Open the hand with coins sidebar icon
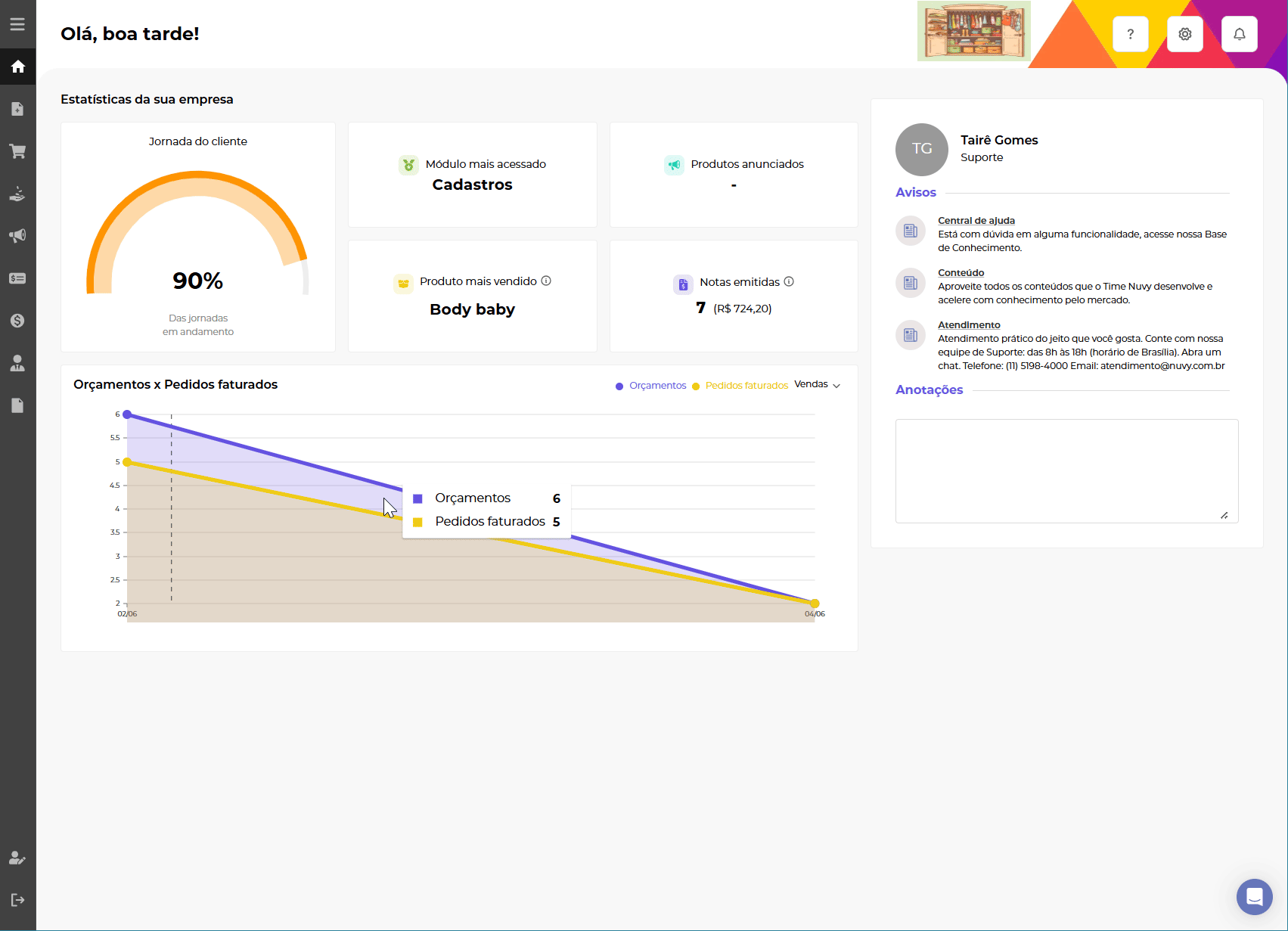The height and width of the screenshot is (931, 1288). [x=17, y=194]
